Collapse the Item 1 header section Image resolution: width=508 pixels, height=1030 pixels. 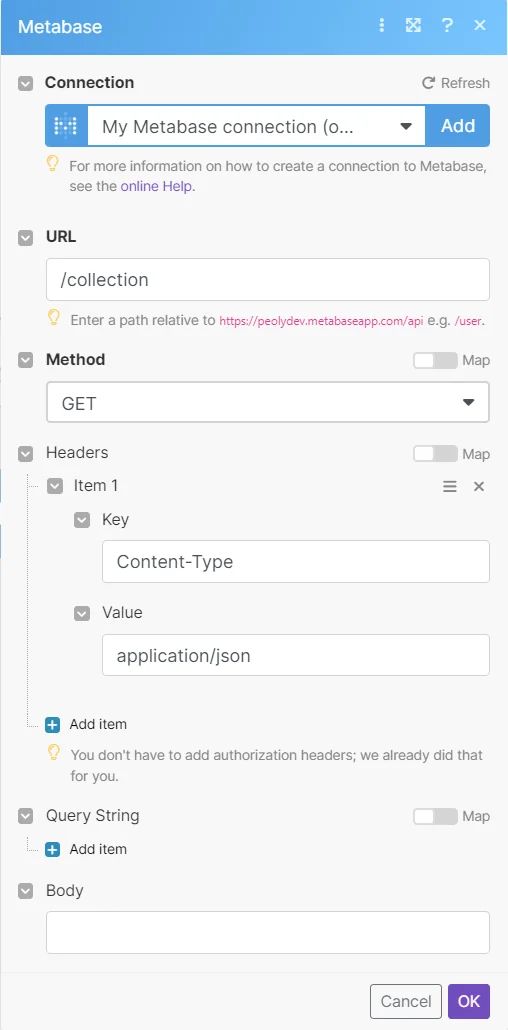coord(55,487)
